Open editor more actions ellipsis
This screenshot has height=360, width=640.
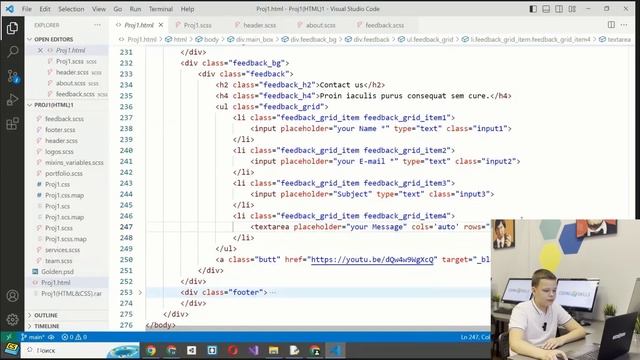point(624,25)
